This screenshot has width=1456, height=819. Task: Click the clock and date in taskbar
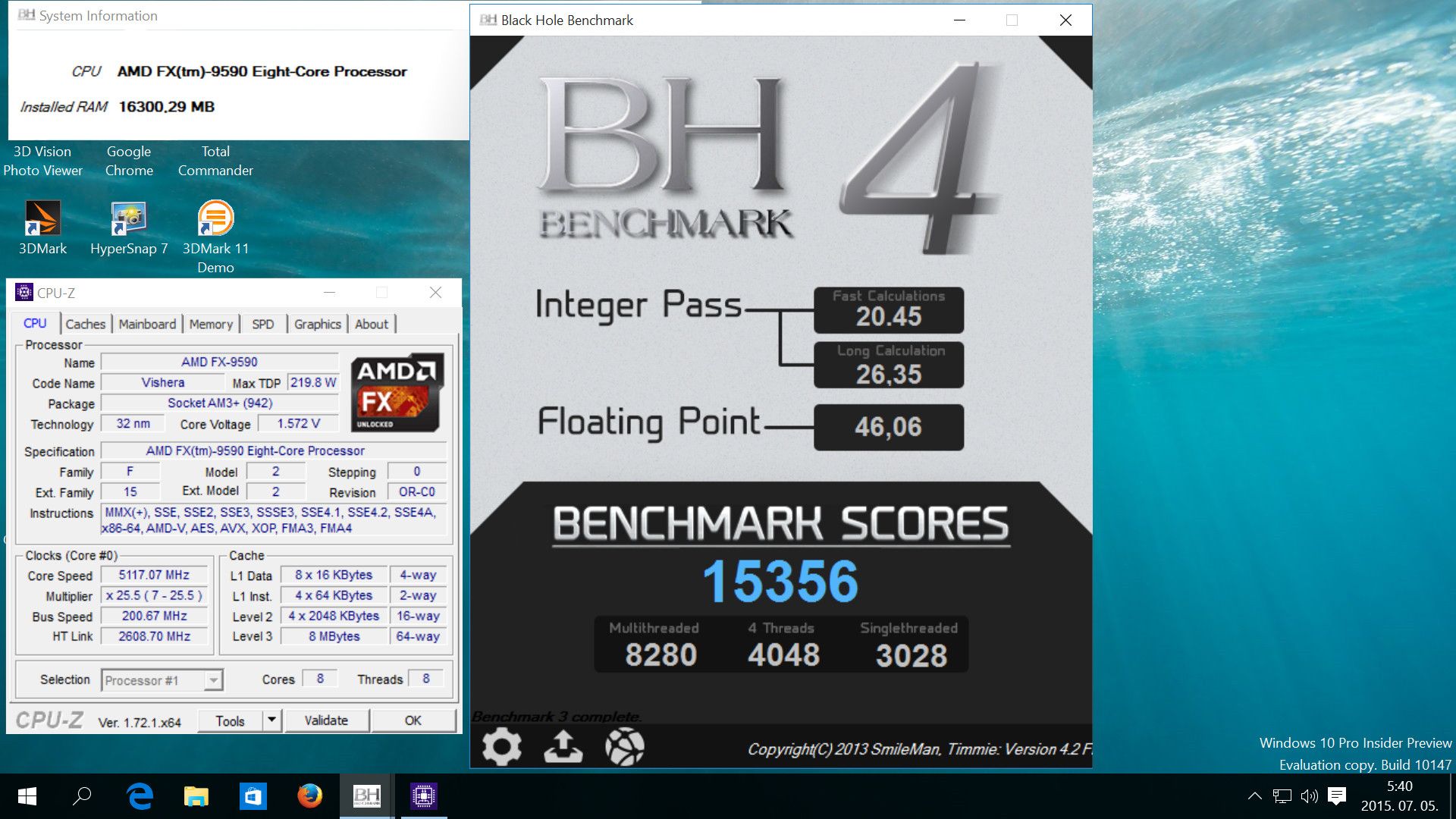pyautogui.click(x=1399, y=796)
